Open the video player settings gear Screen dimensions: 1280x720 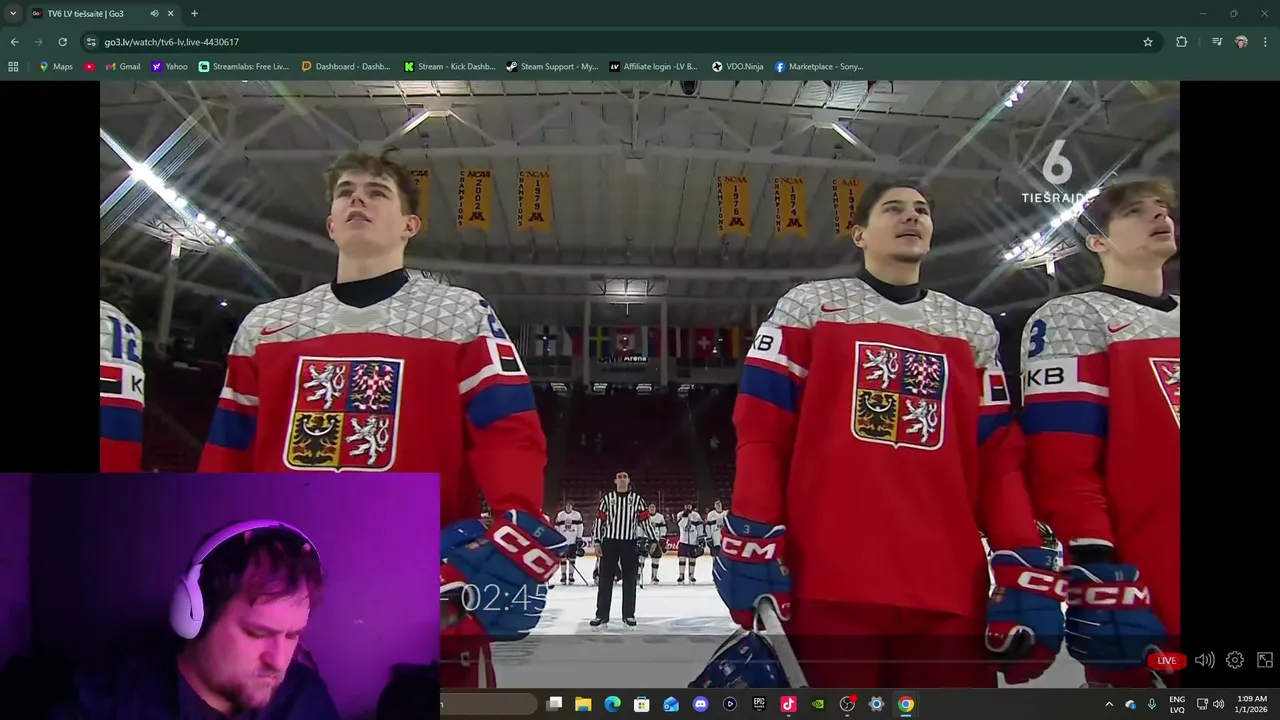1235,660
